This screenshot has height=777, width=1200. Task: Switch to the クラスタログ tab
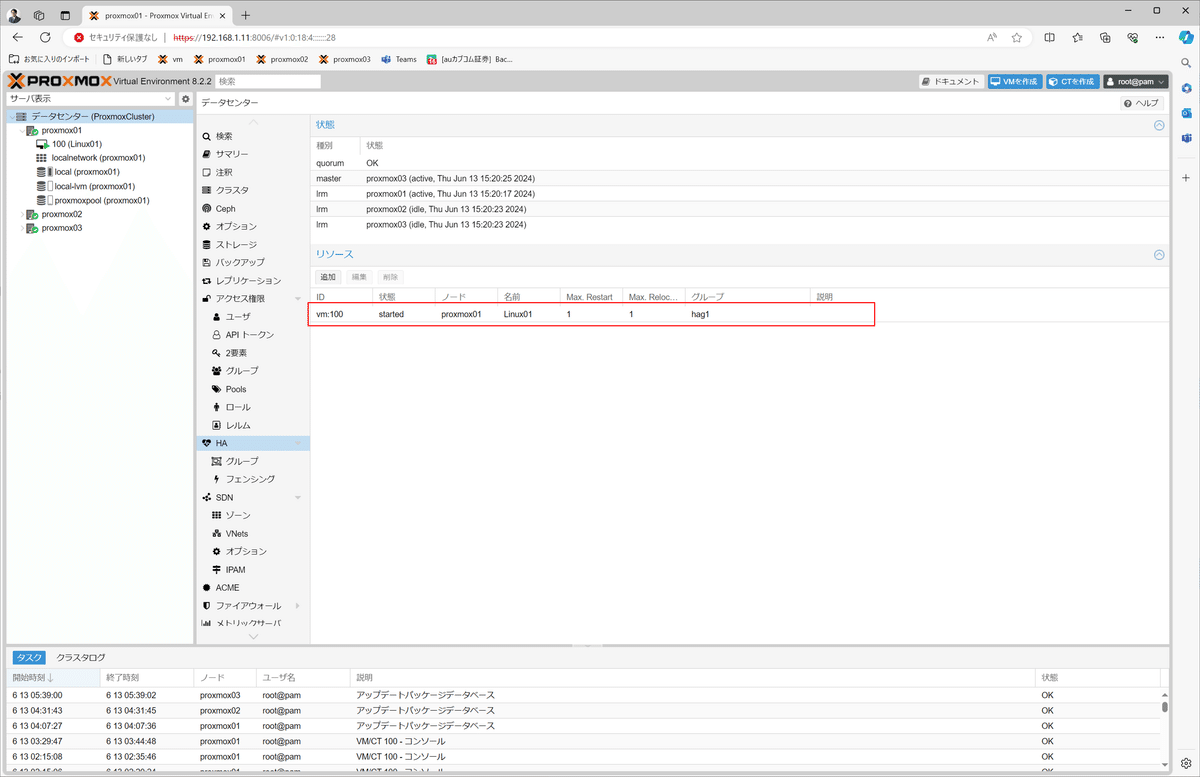(x=81, y=658)
